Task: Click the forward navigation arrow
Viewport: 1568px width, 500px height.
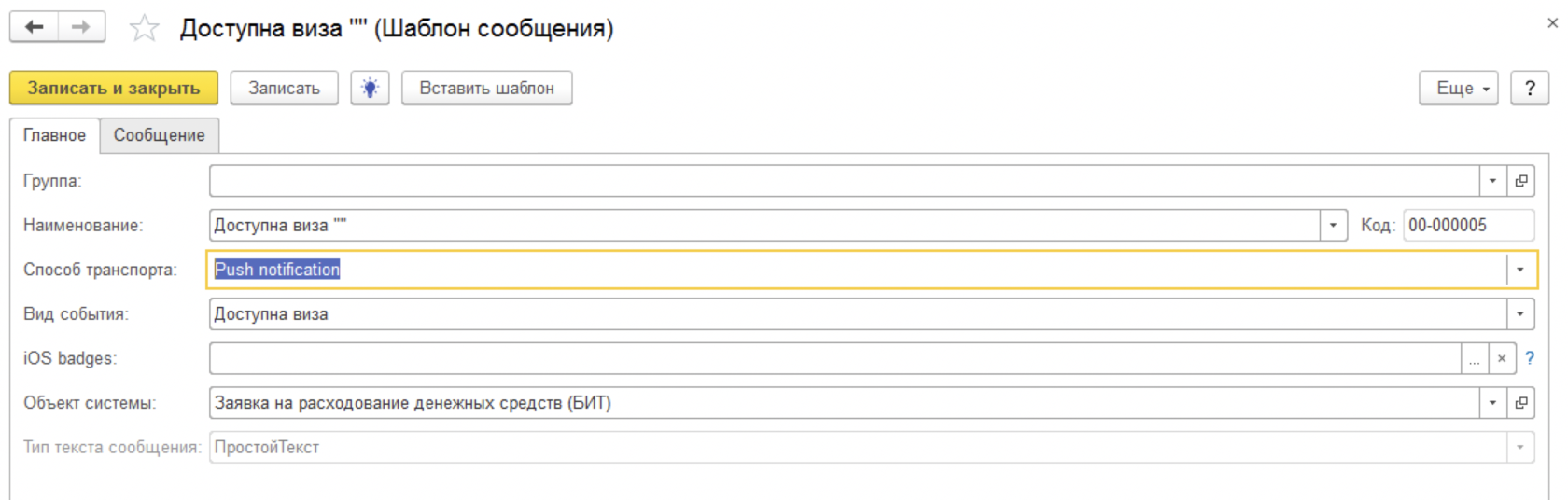Action: 81,27
